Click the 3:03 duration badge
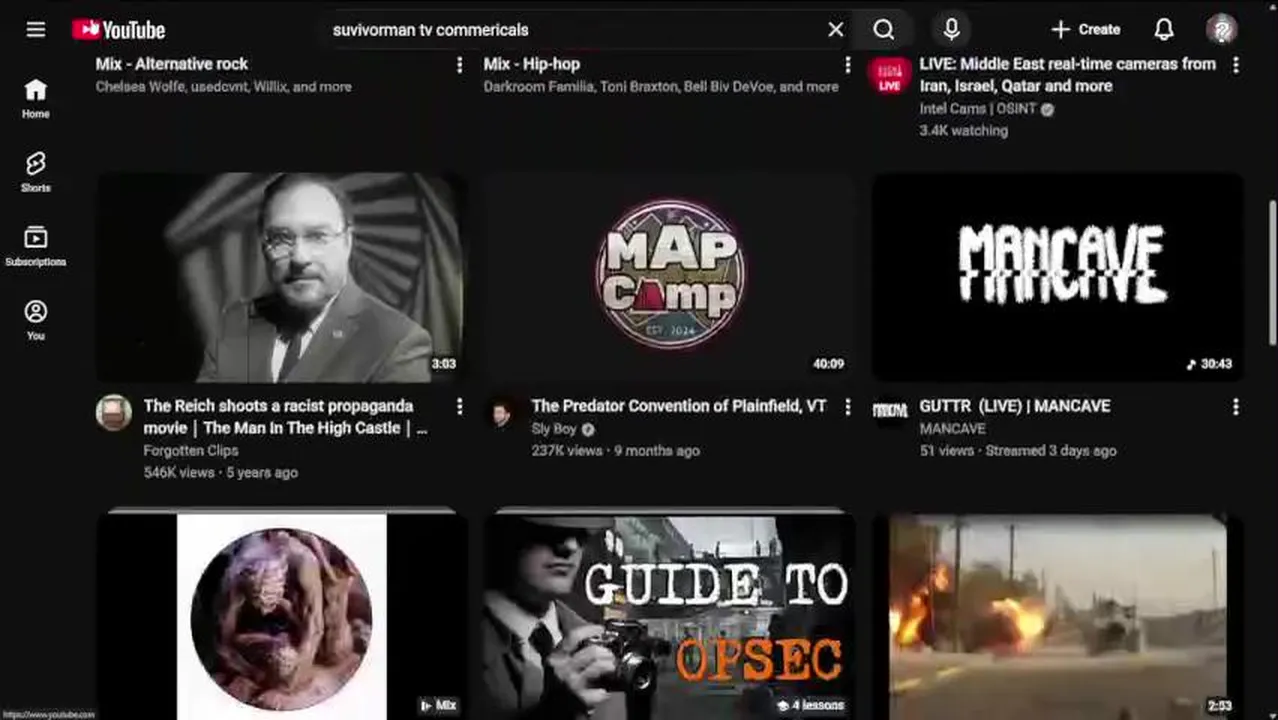1278x720 pixels. (x=444, y=364)
